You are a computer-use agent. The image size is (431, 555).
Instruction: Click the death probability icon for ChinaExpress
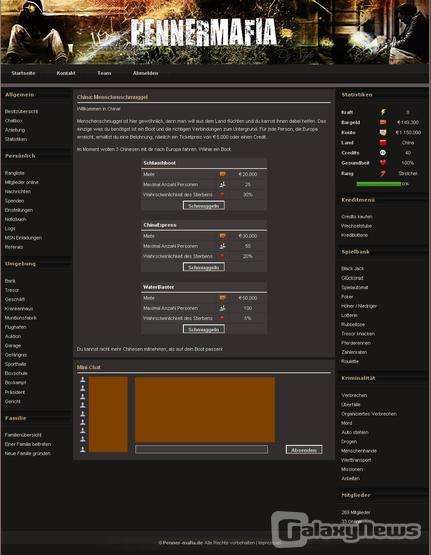222,256
